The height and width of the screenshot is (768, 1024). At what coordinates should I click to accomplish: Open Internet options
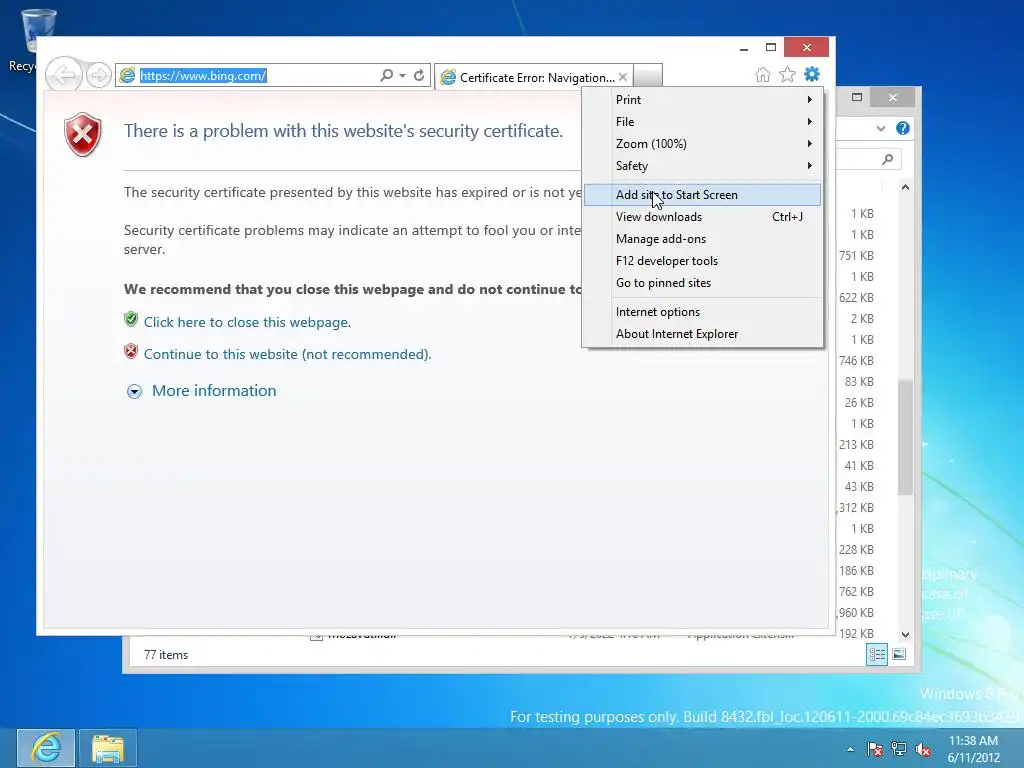pyautogui.click(x=703, y=312)
